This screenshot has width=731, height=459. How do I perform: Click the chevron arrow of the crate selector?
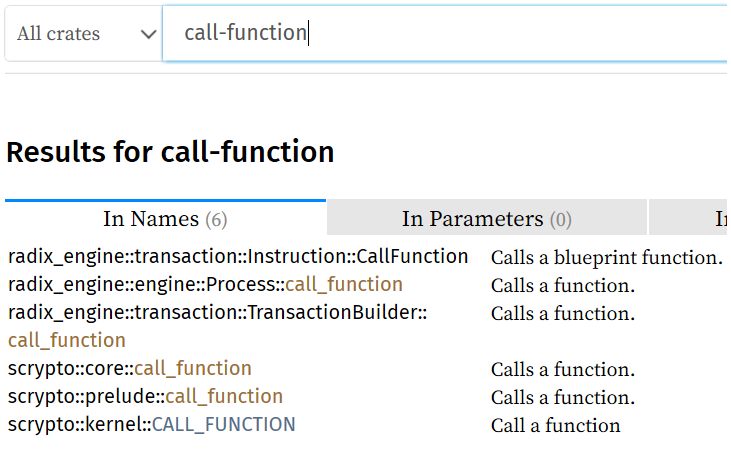click(x=149, y=34)
